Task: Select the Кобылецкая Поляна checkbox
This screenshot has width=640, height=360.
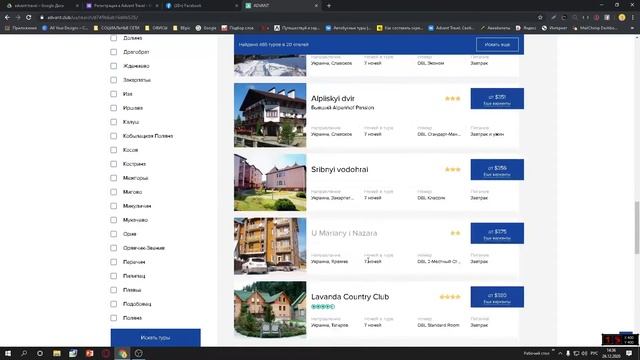Action: [113, 136]
